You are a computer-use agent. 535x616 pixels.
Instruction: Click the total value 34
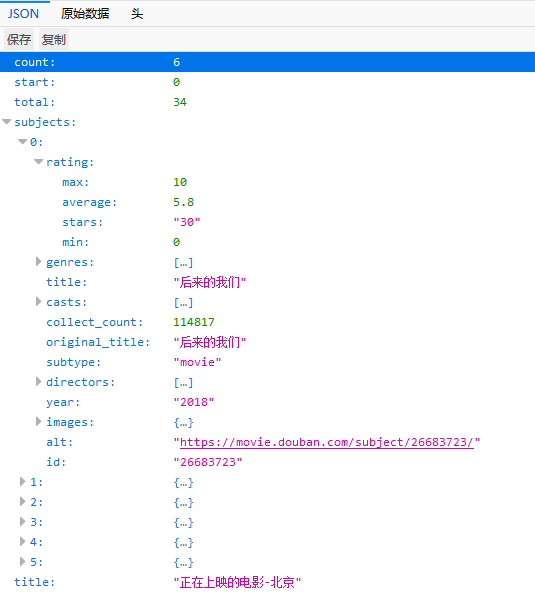tap(180, 102)
